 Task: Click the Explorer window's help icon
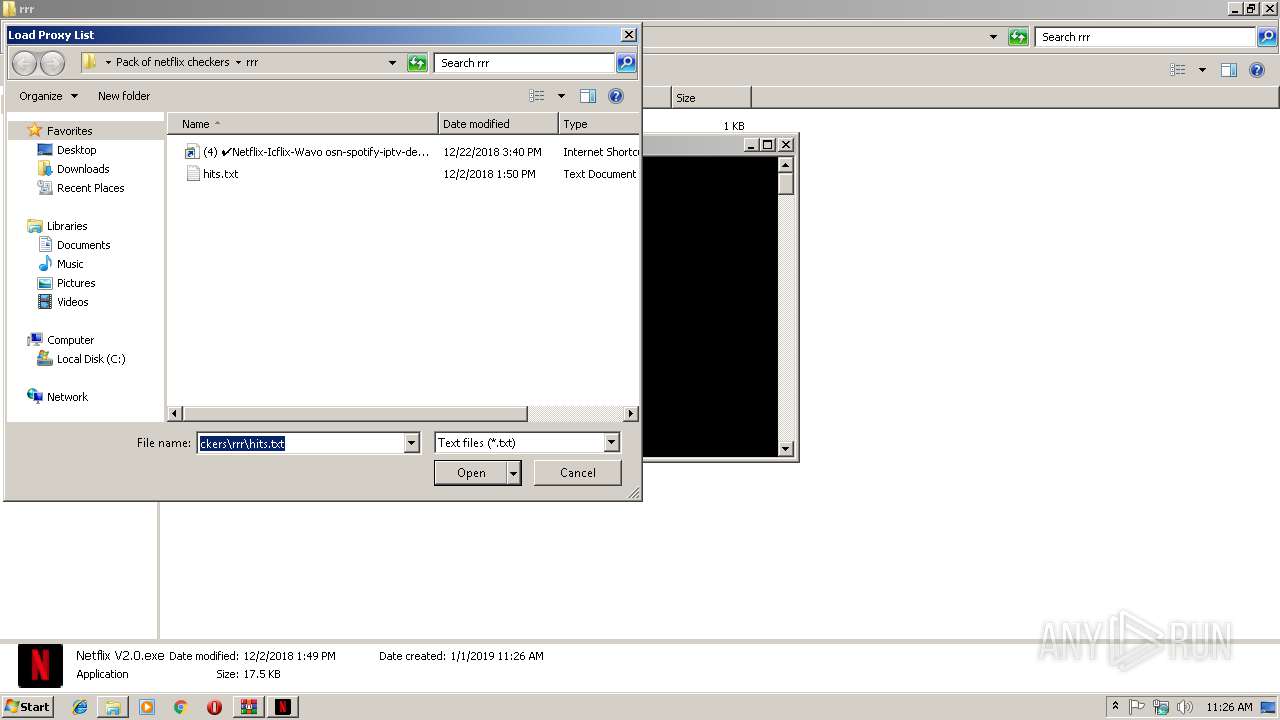coord(1258,70)
